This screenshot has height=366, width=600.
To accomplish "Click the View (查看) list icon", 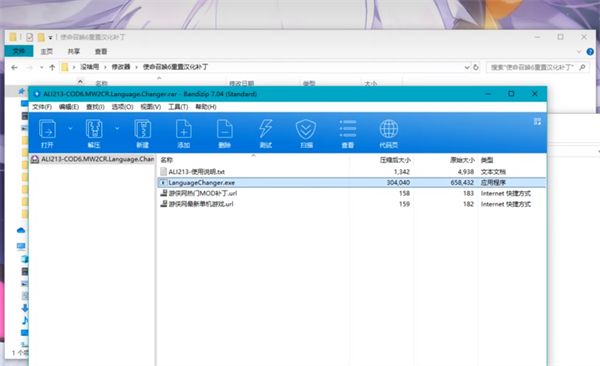I will 347,134.
